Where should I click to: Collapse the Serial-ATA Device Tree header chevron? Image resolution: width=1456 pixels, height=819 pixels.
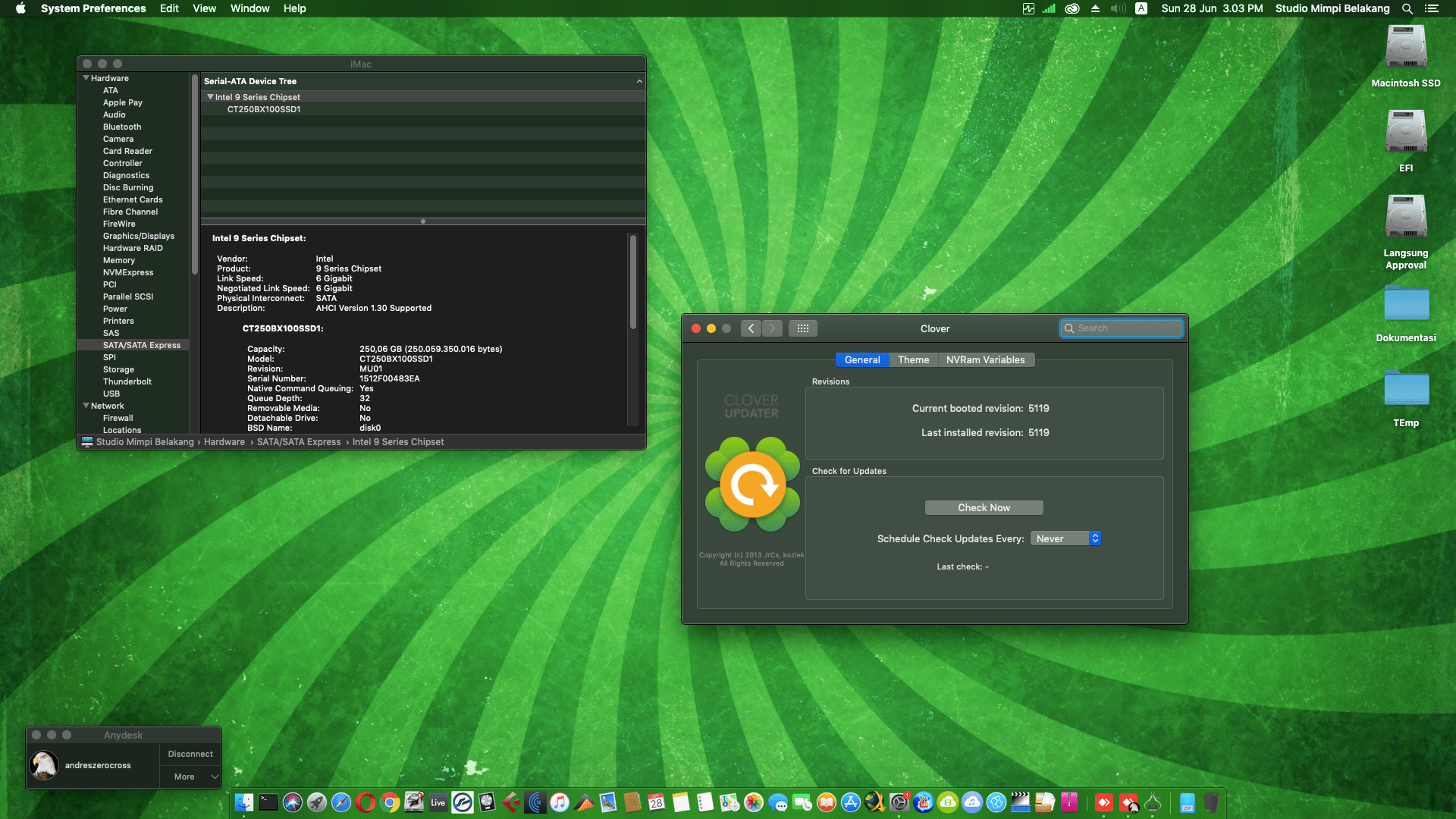coord(639,81)
